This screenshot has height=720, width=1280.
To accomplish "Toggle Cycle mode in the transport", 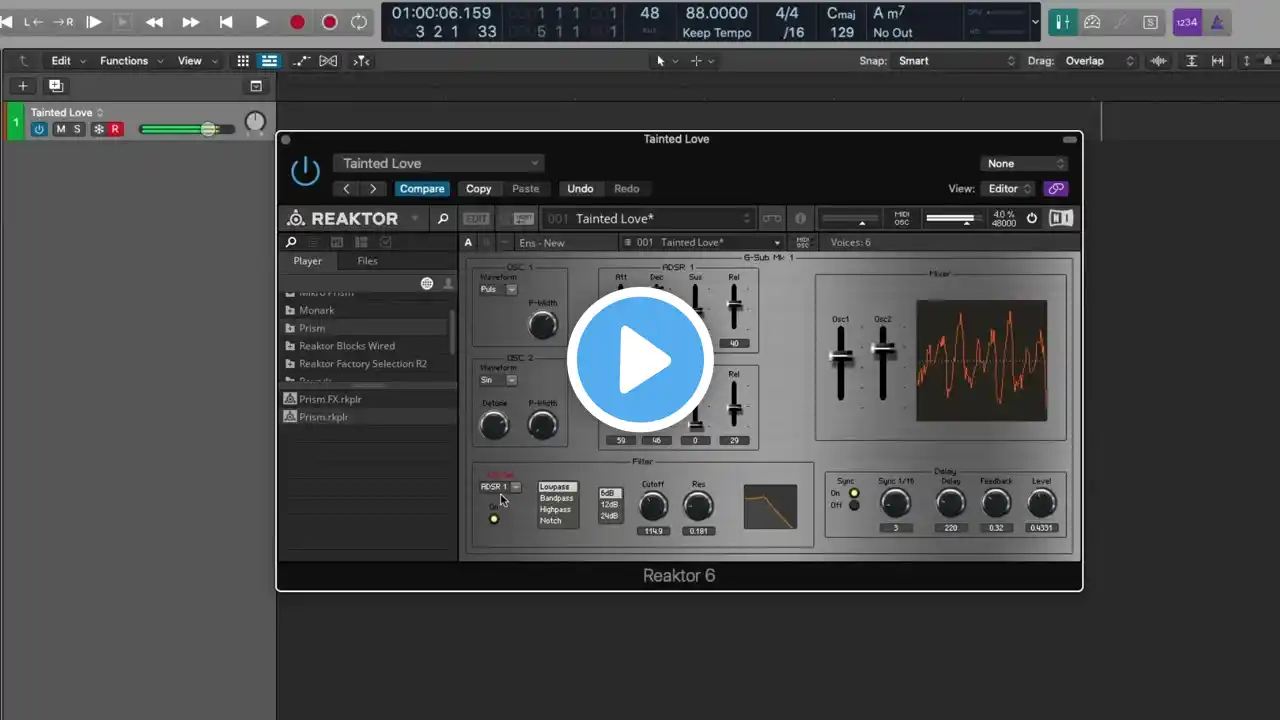I will 359,22.
